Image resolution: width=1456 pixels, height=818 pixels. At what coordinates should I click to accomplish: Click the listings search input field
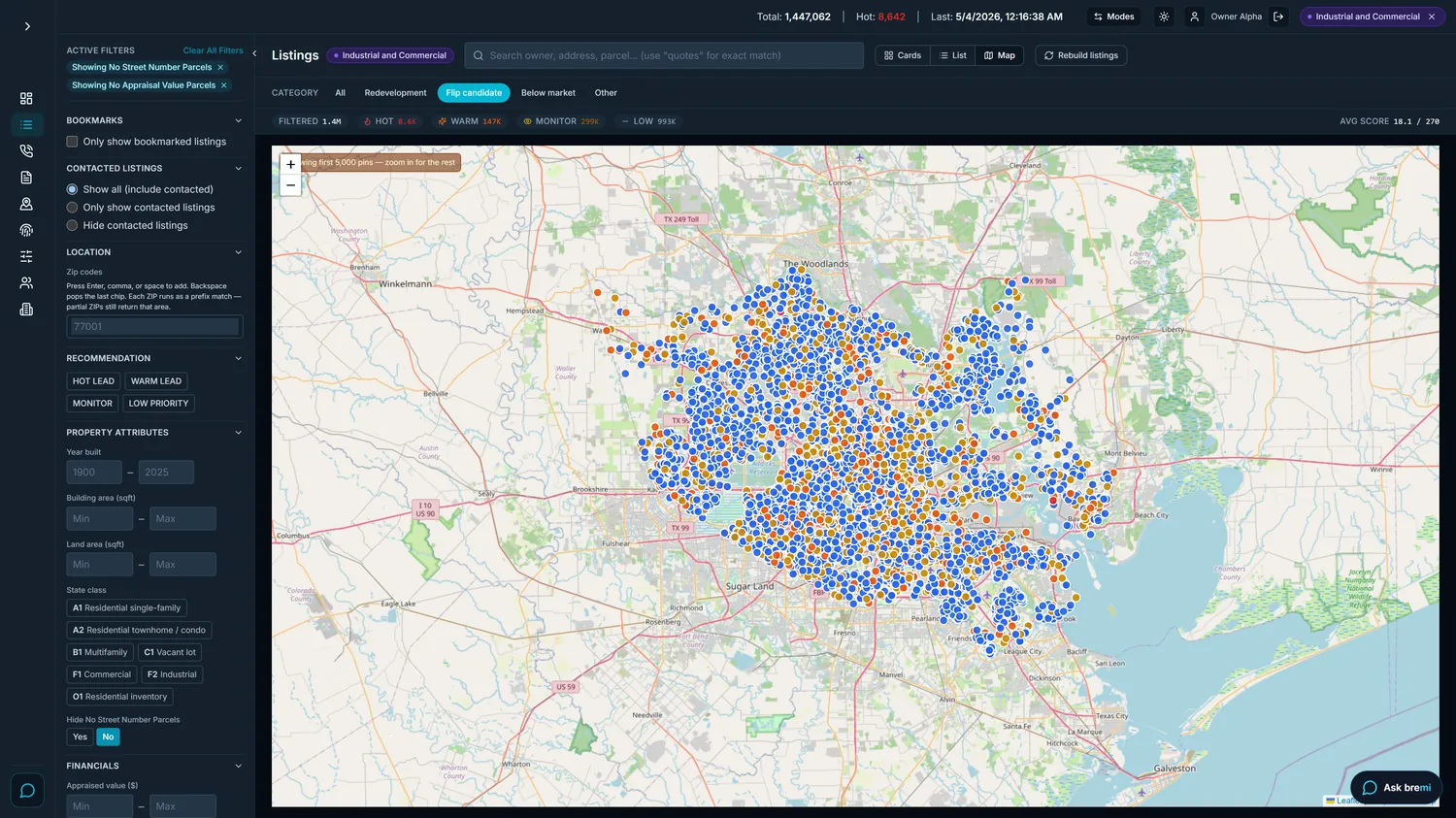[664, 55]
